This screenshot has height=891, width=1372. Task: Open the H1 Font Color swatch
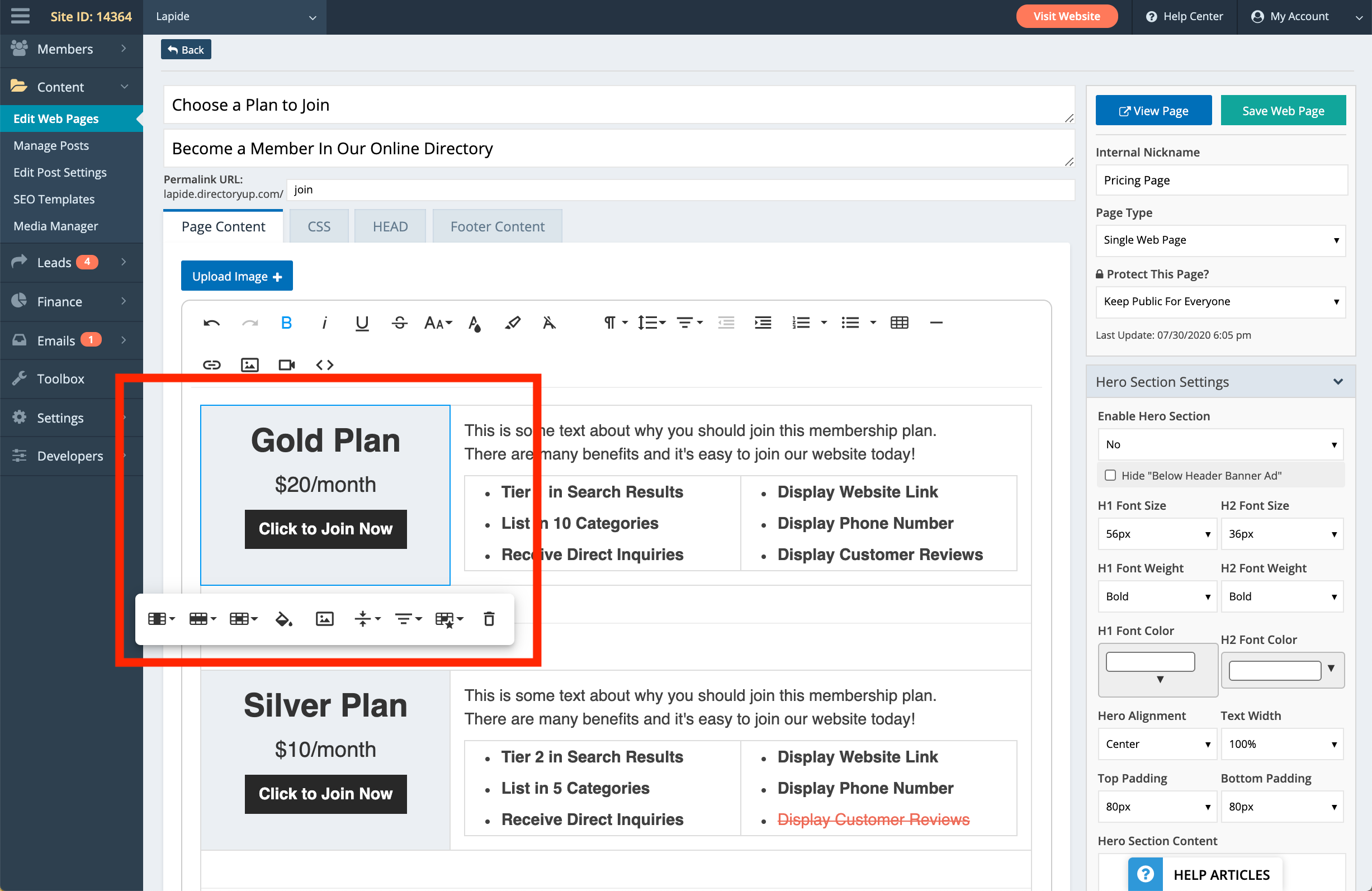click(1150, 662)
